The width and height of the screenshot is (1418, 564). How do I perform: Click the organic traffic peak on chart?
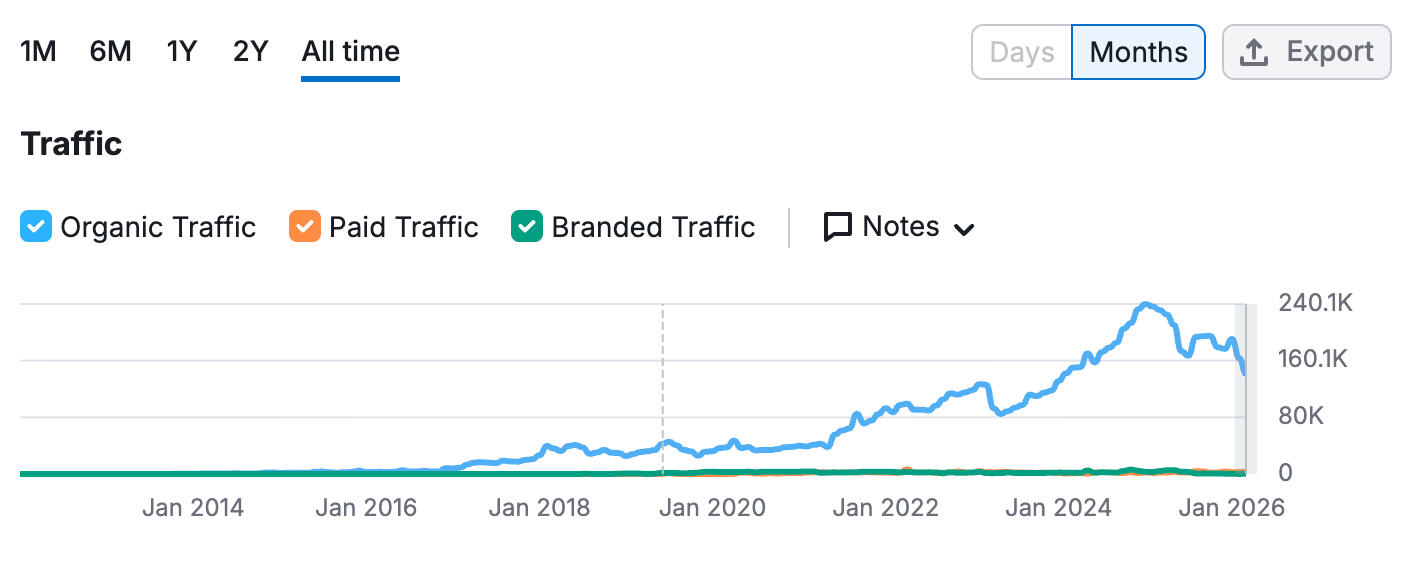(1146, 305)
